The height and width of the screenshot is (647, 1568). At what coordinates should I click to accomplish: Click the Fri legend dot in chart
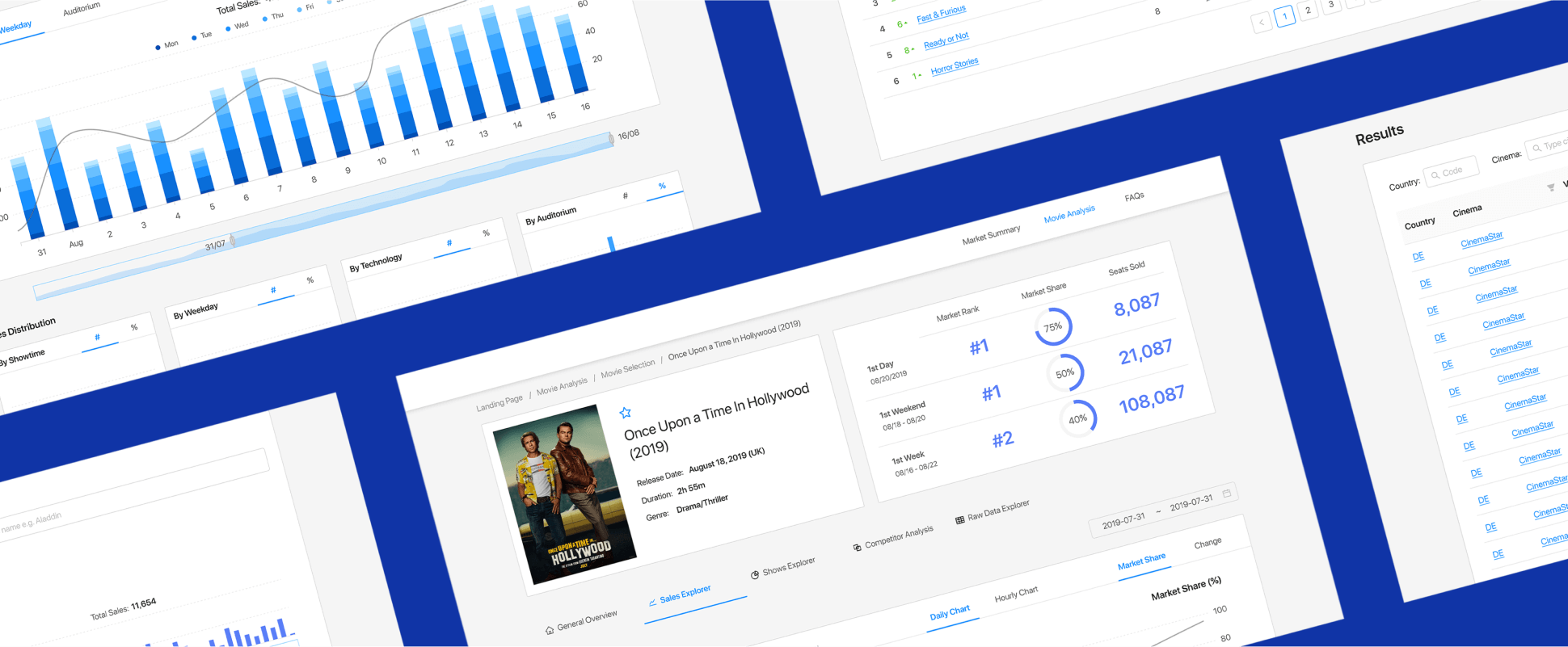click(299, 10)
